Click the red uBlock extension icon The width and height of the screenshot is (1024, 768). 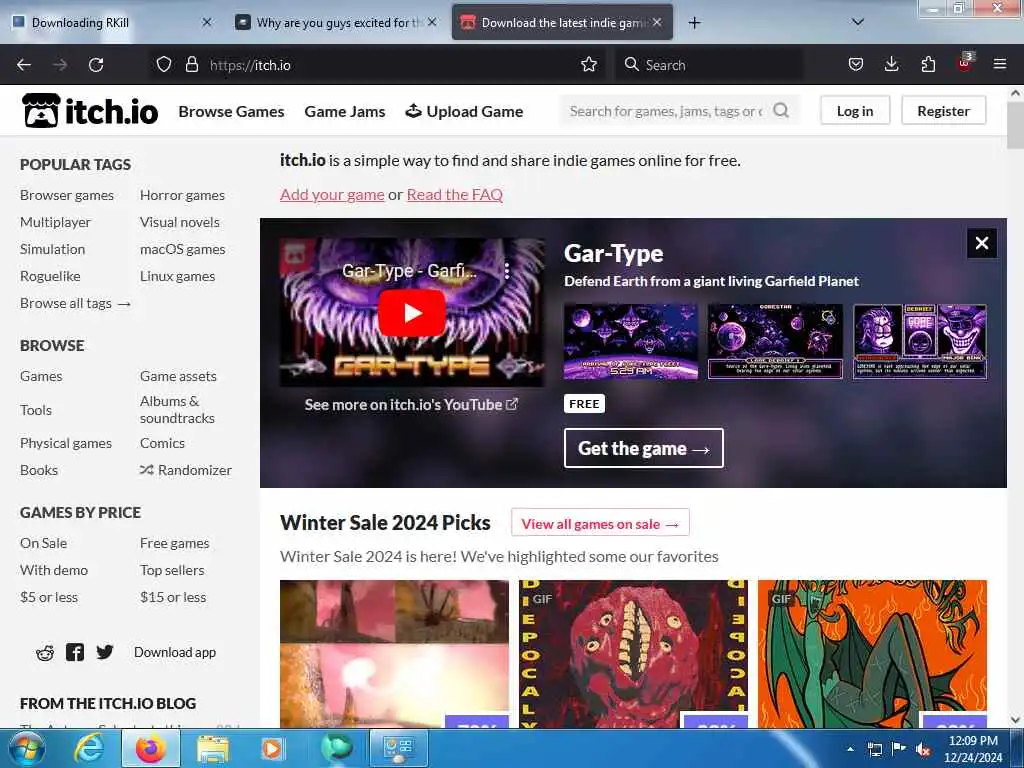(x=965, y=63)
